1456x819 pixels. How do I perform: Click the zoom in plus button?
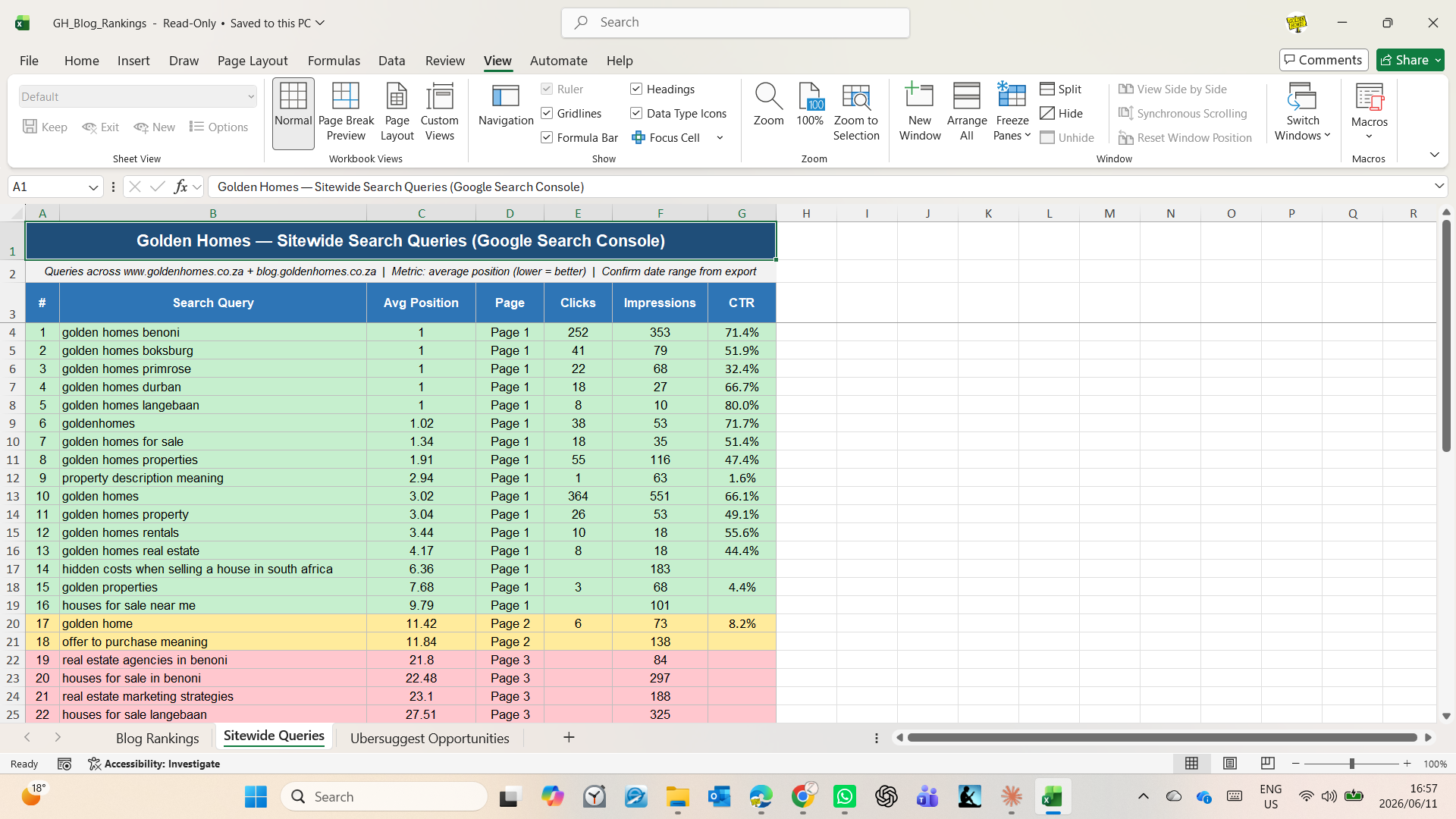click(x=1407, y=764)
